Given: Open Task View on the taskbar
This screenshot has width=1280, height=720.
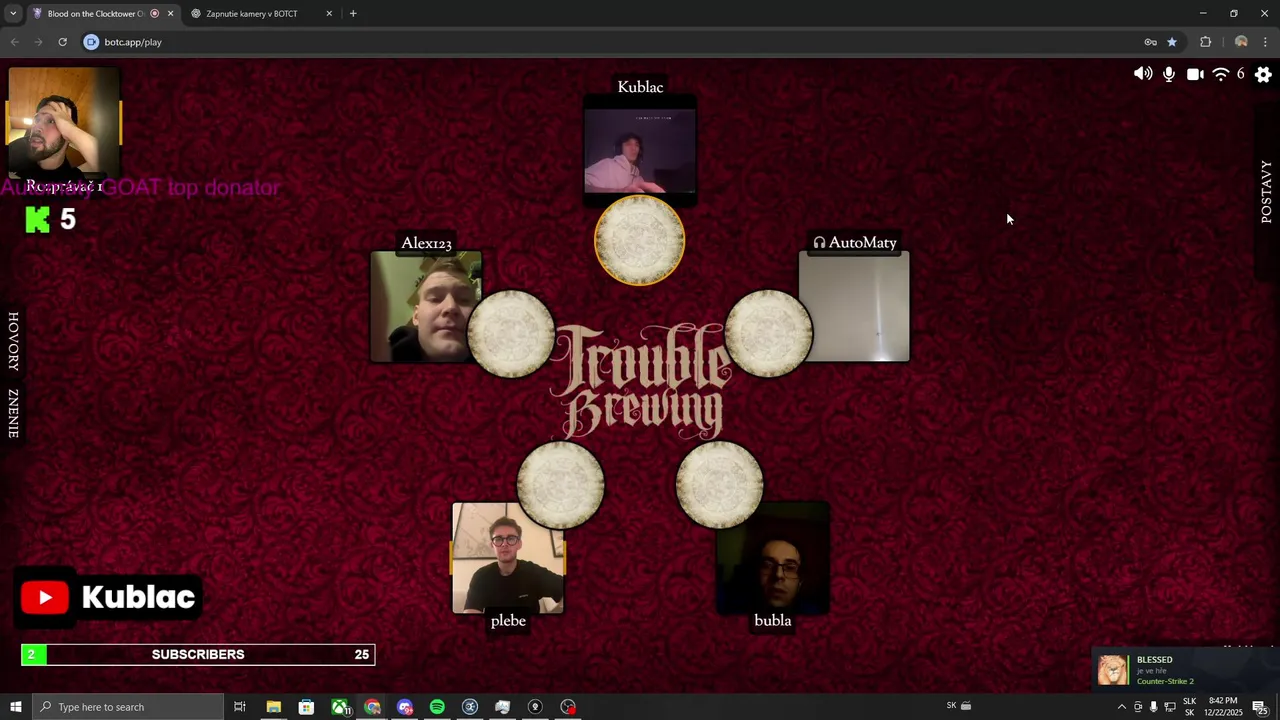Looking at the screenshot, I should [x=240, y=707].
